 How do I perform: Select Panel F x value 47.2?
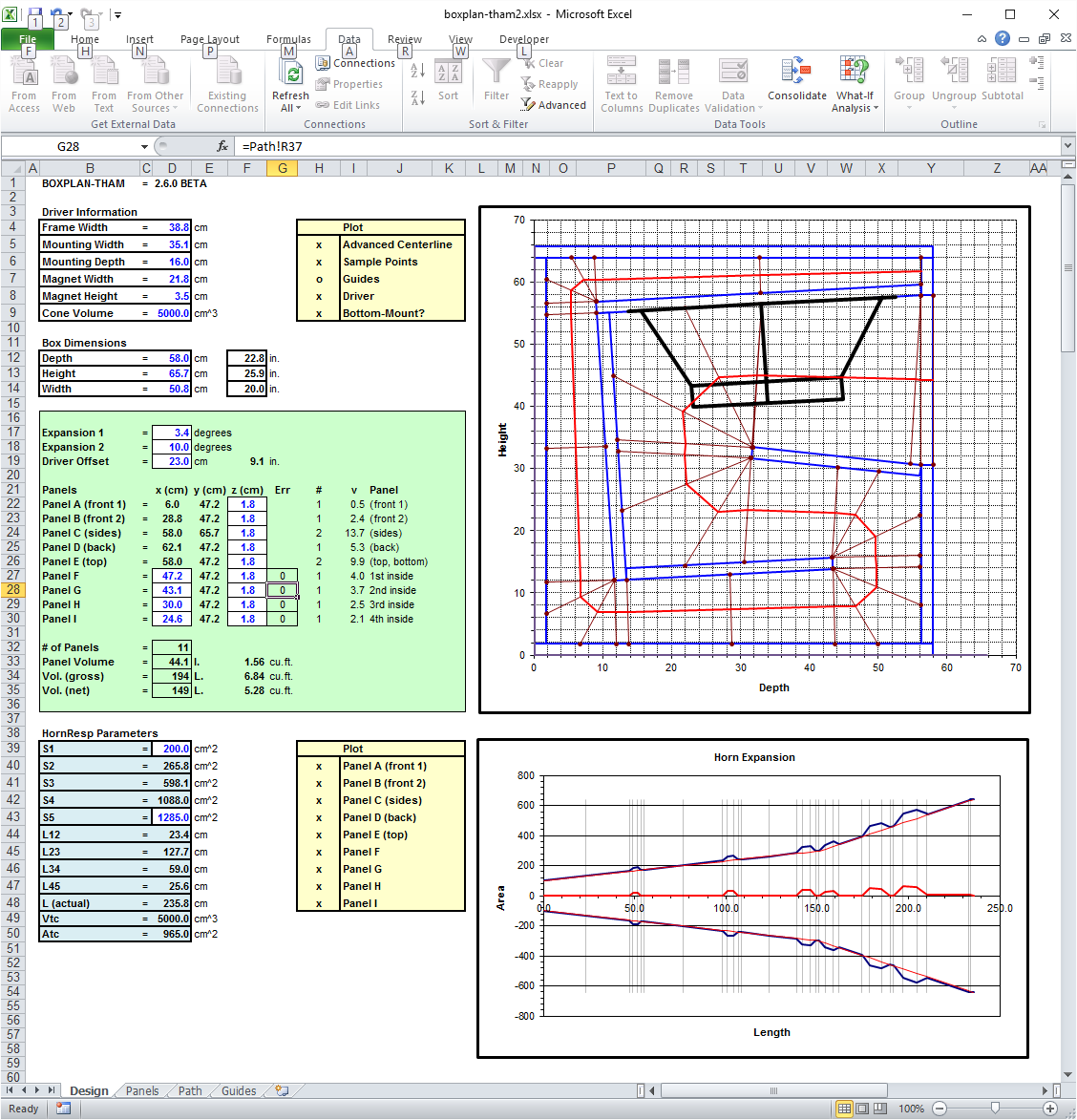pyautogui.click(x=172, y=576)
